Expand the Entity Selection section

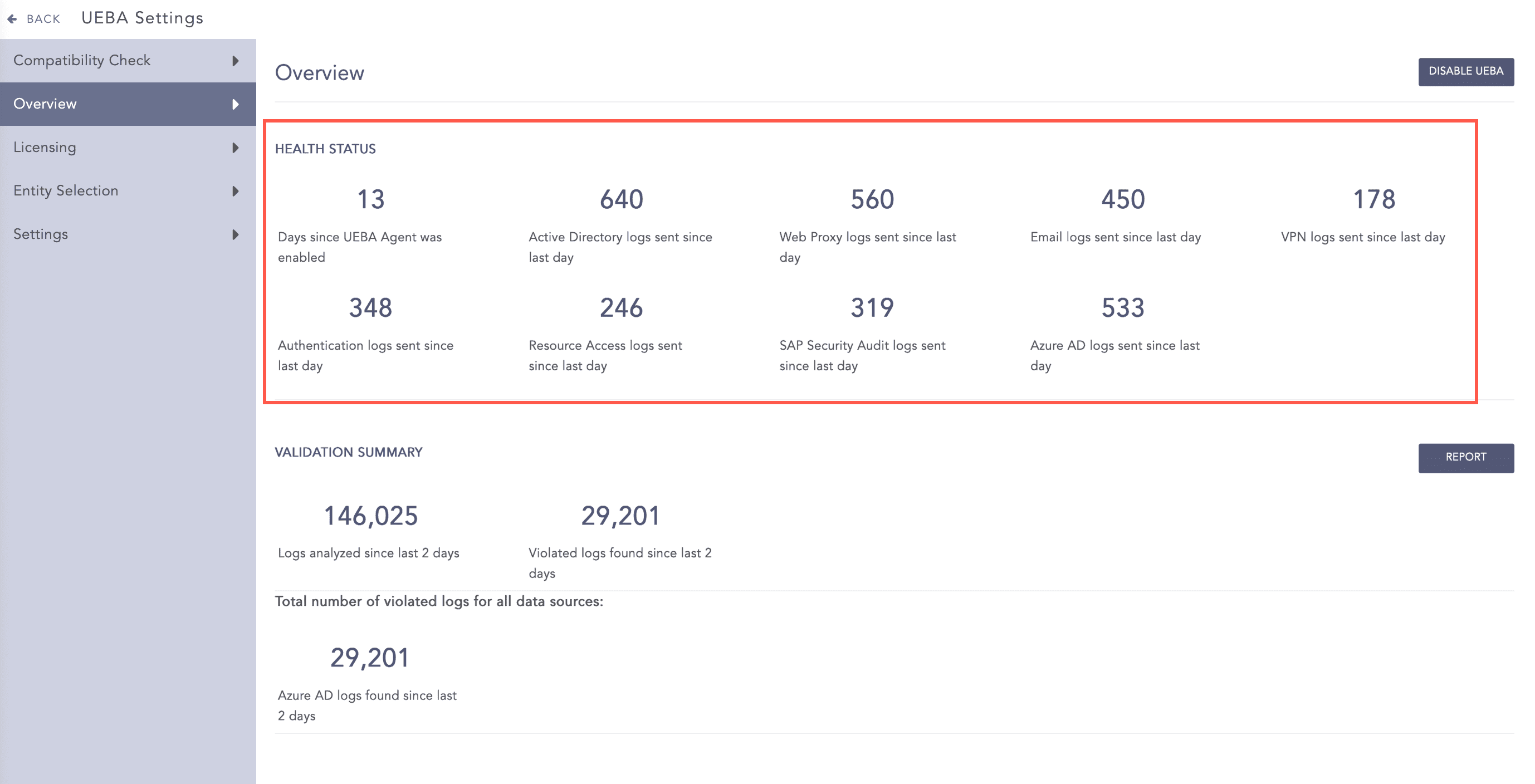coord(66,190)
